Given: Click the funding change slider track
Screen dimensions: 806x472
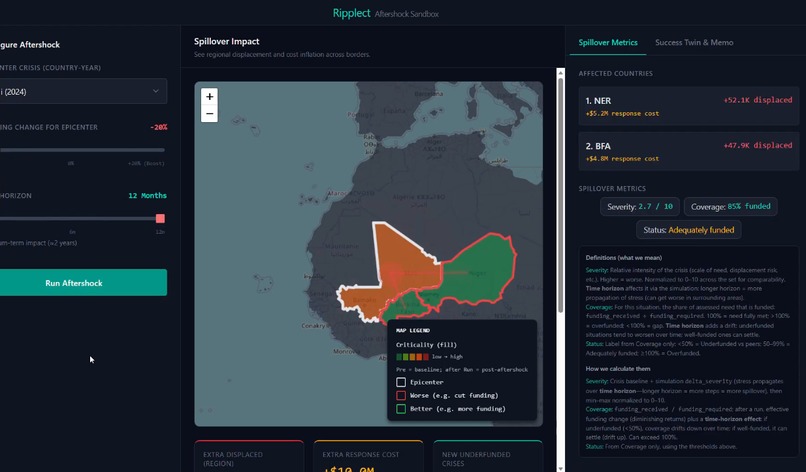Looking at the screenshot, I should click(82, 150).
